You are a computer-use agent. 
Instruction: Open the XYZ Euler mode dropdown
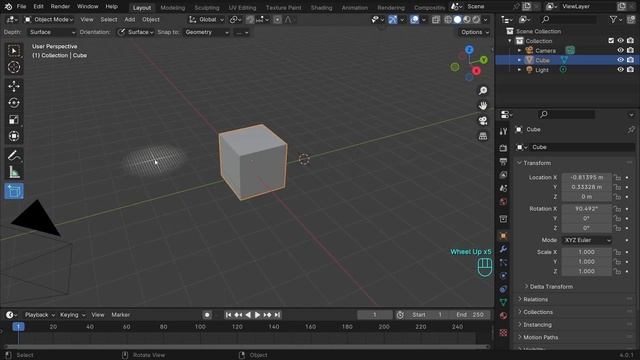click(x=587, y=240)
